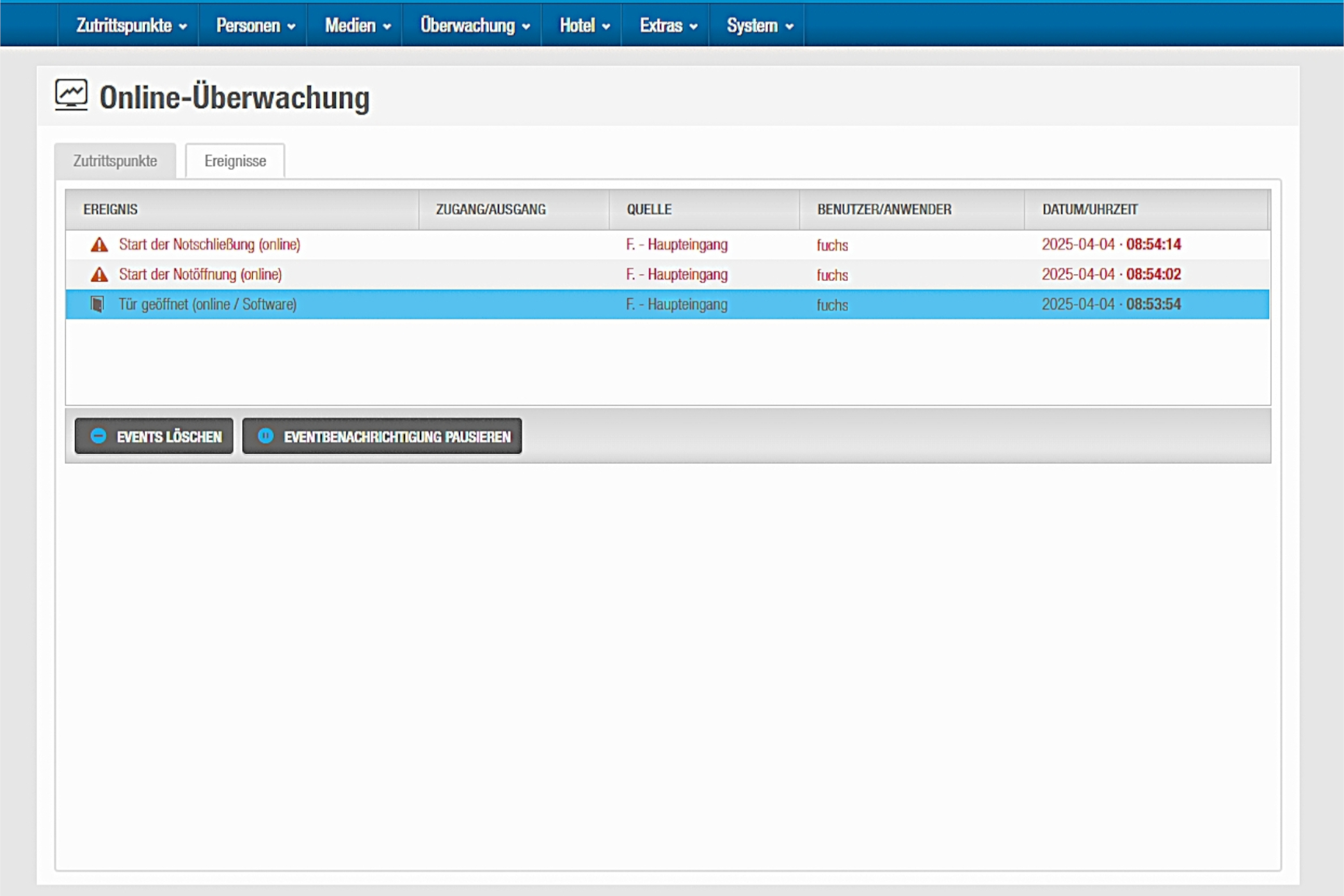Click the minus icon on Events löschen
Screen dimensions: 1344x896
click(98, 436)
